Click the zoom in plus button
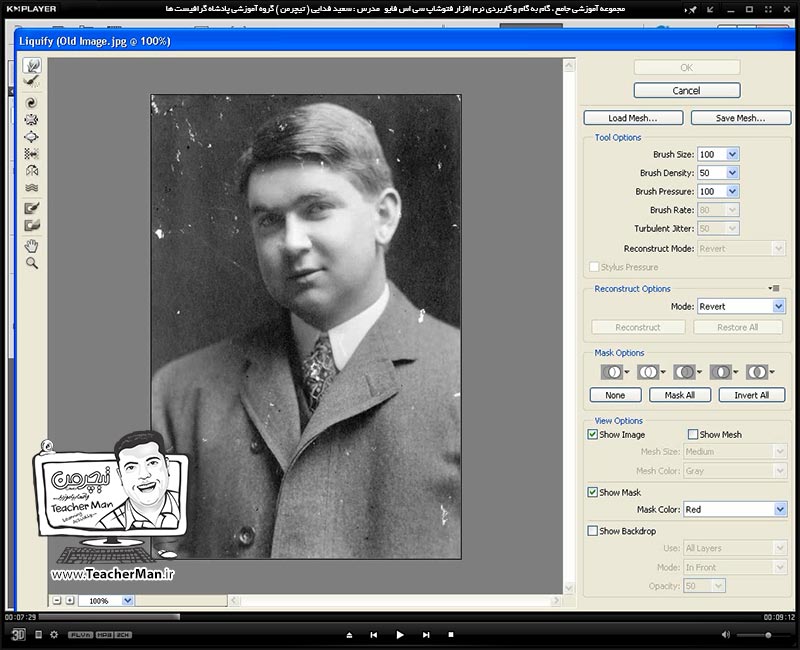The image size is (800, 650). (70, 601)
